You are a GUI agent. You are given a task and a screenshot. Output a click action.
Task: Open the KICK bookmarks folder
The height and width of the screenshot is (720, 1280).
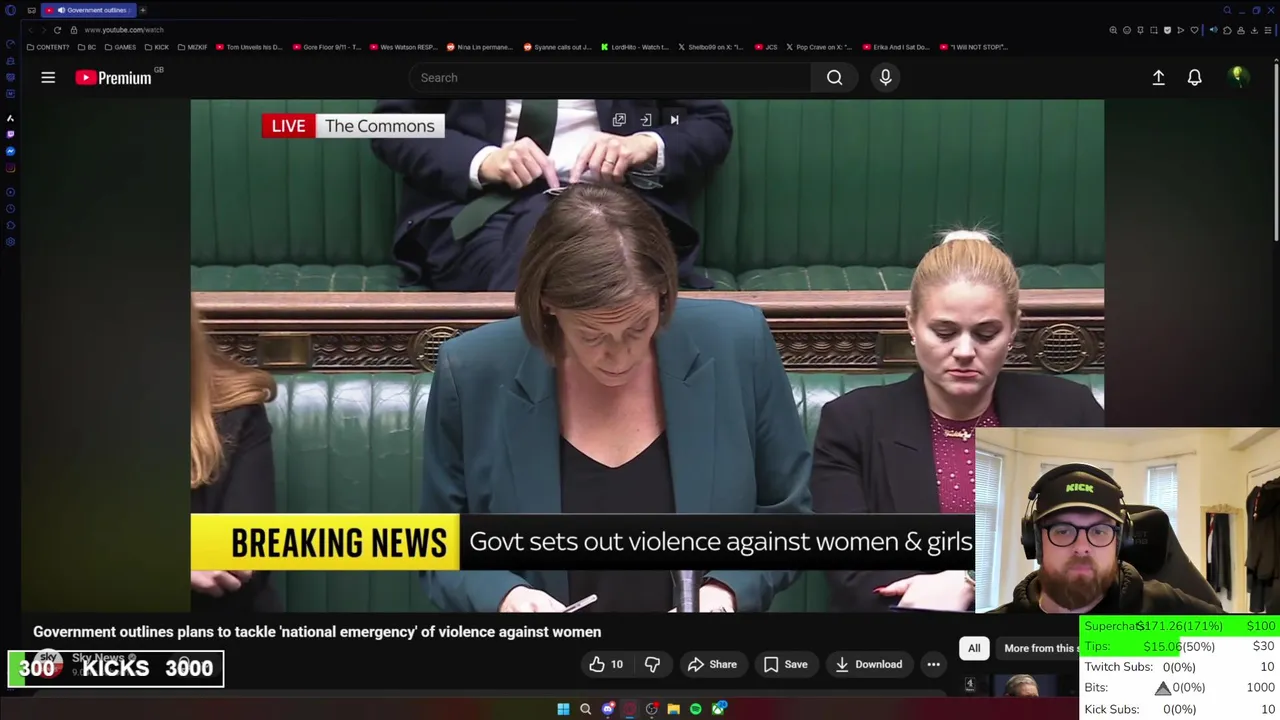(x=157, y=47)
